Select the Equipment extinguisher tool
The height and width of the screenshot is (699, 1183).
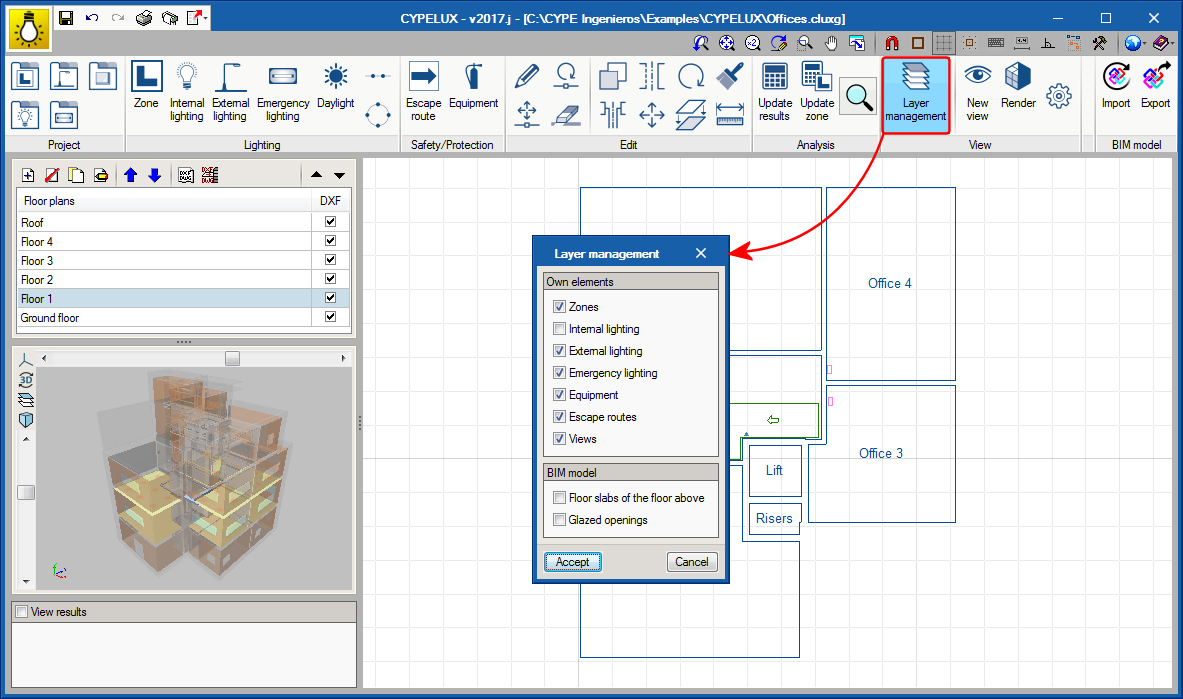(x=473, y=89)
